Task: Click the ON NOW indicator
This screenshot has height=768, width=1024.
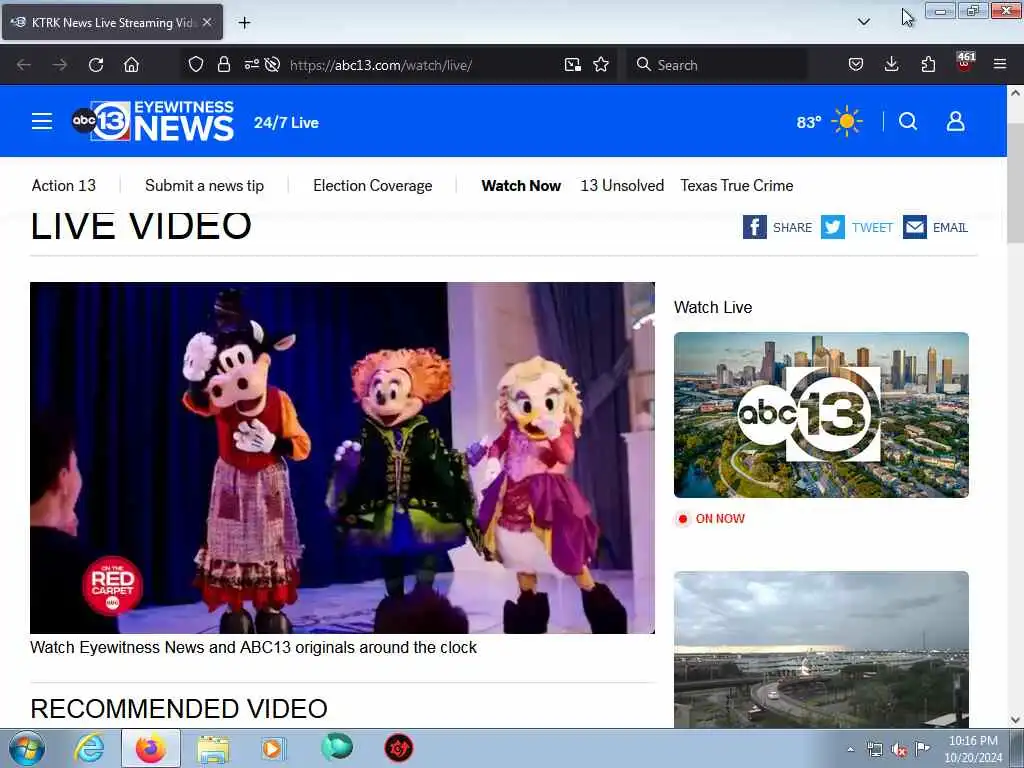Action: tap(711, 519)
